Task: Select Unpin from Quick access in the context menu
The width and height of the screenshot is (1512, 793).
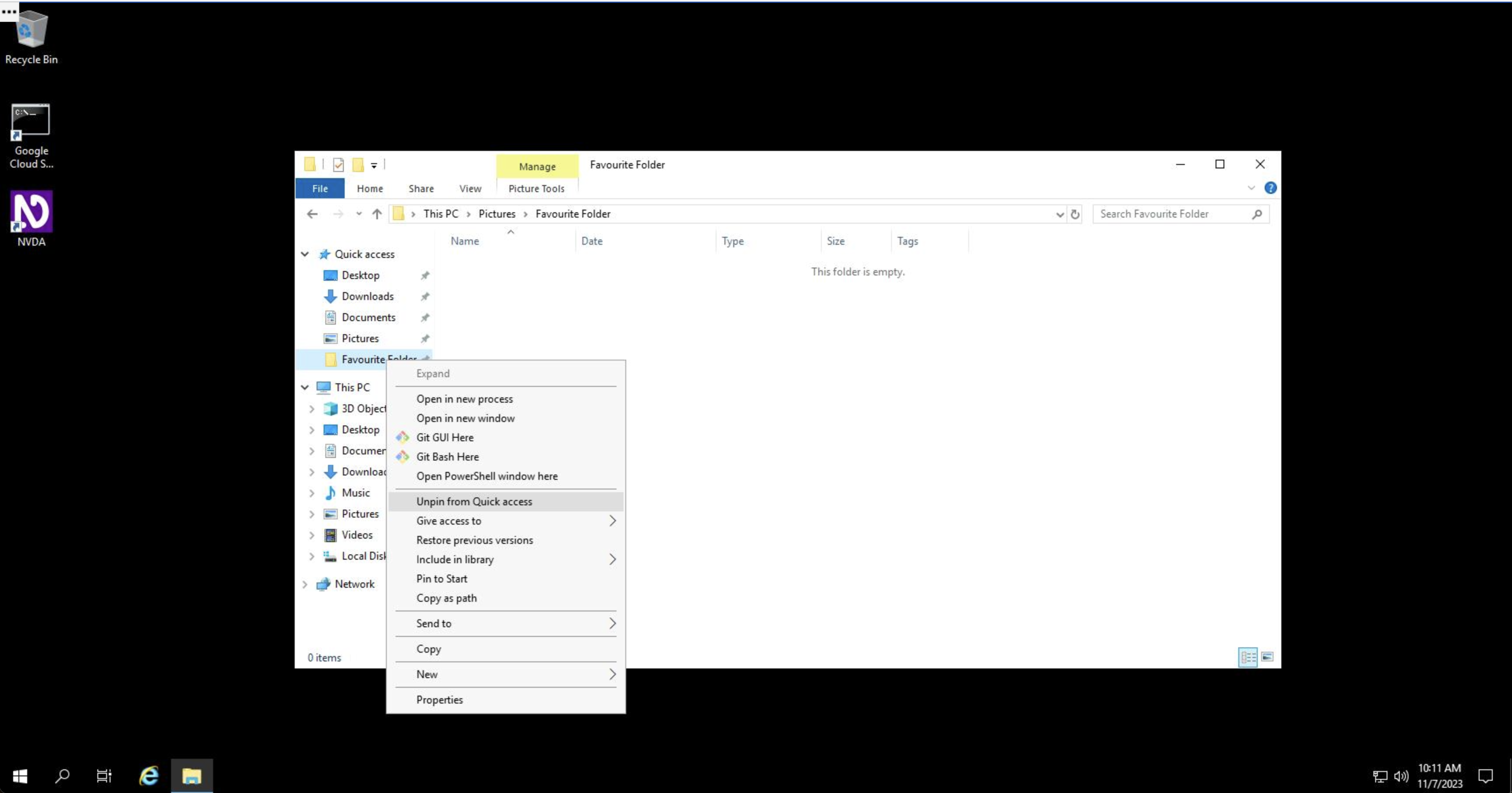Action: [x=474, y=501]
